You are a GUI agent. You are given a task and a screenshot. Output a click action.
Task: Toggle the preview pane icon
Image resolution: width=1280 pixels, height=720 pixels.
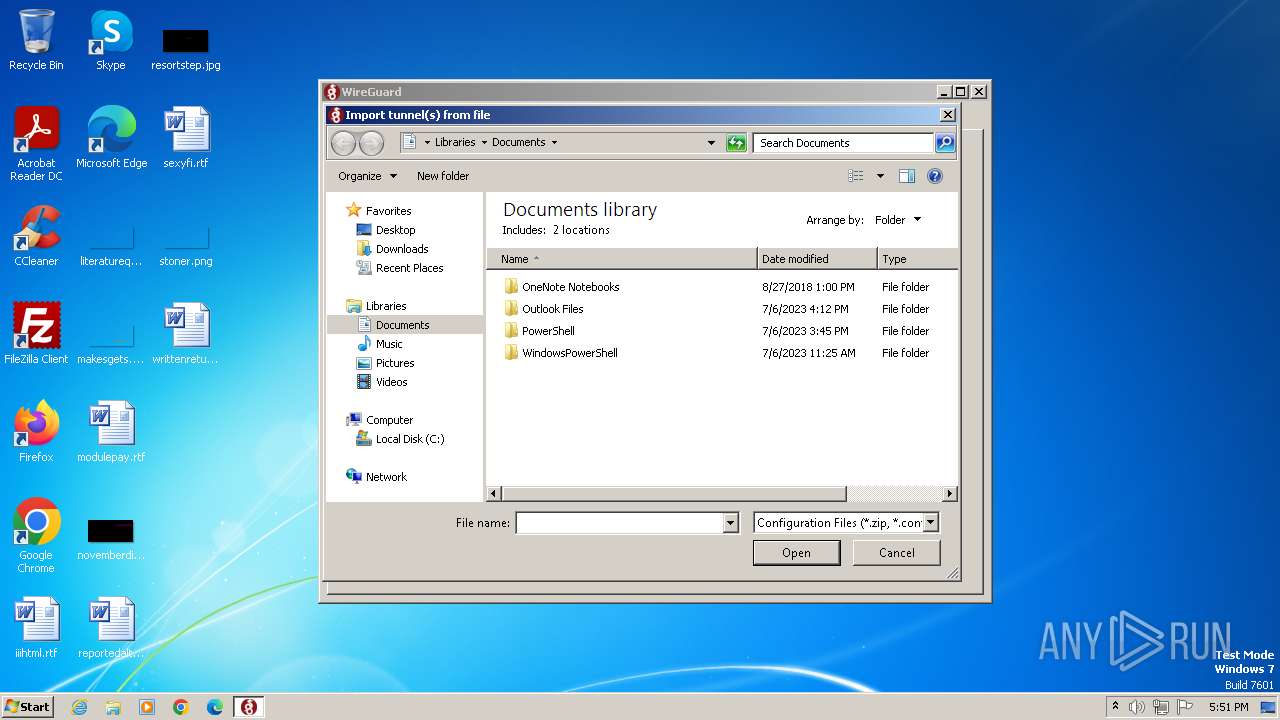pos(907,176)
